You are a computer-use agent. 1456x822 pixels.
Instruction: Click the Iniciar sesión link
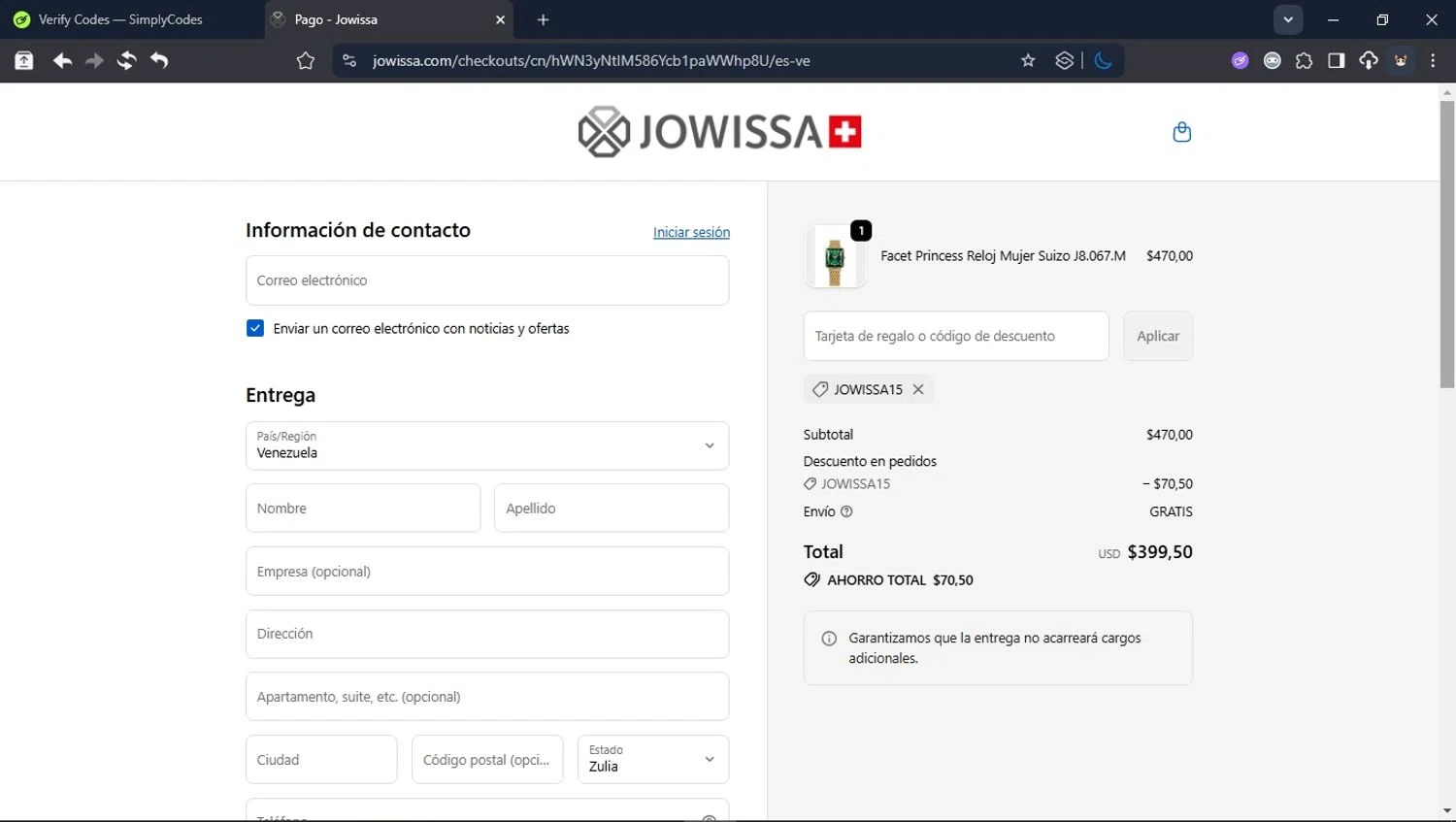point(691,232)
